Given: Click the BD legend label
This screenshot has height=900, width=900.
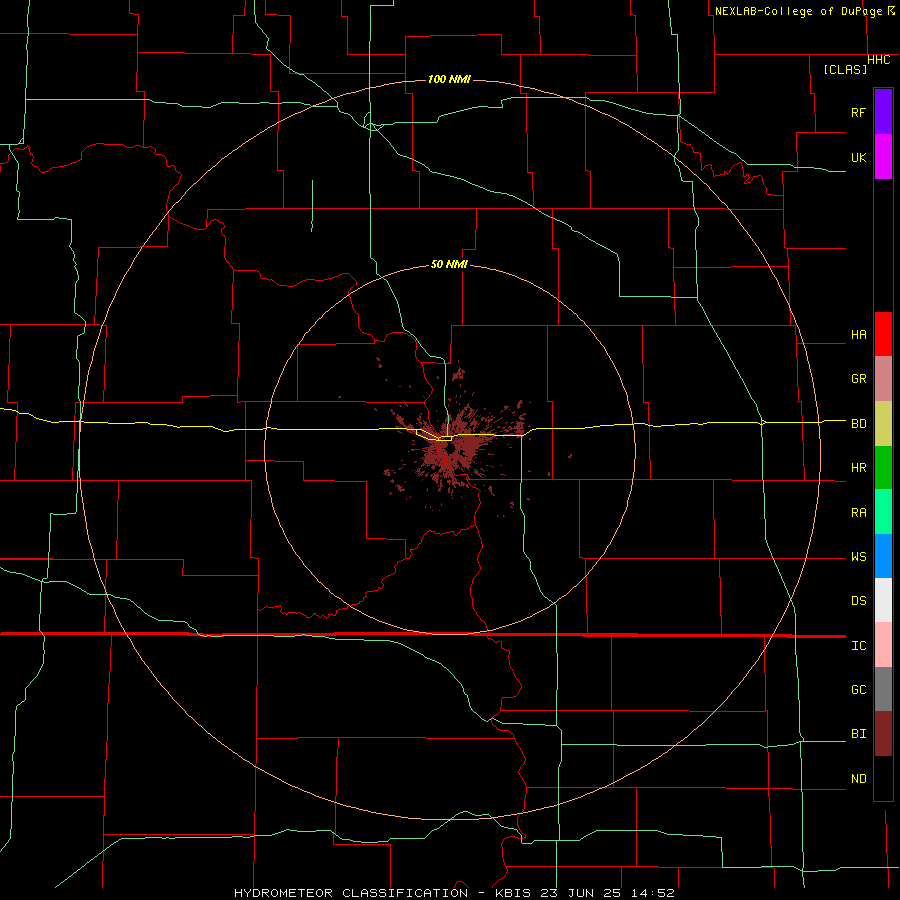Looking at the screenshot, I should (858, 424).
